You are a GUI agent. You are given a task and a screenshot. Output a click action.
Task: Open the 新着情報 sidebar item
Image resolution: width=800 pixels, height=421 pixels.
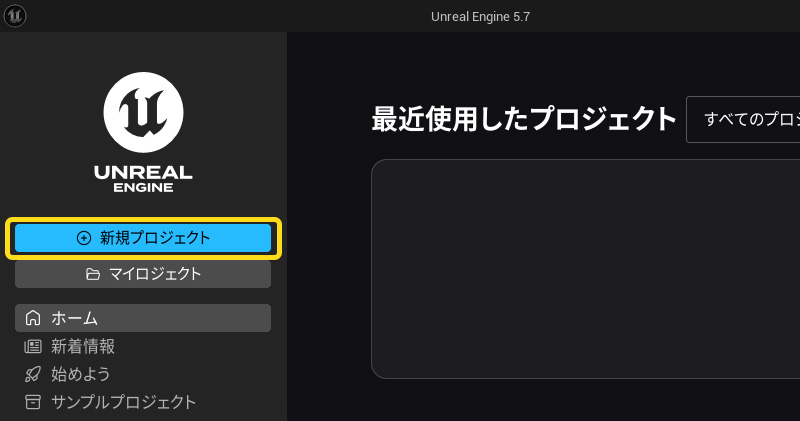pyautogui.click(x=83, y=346)
